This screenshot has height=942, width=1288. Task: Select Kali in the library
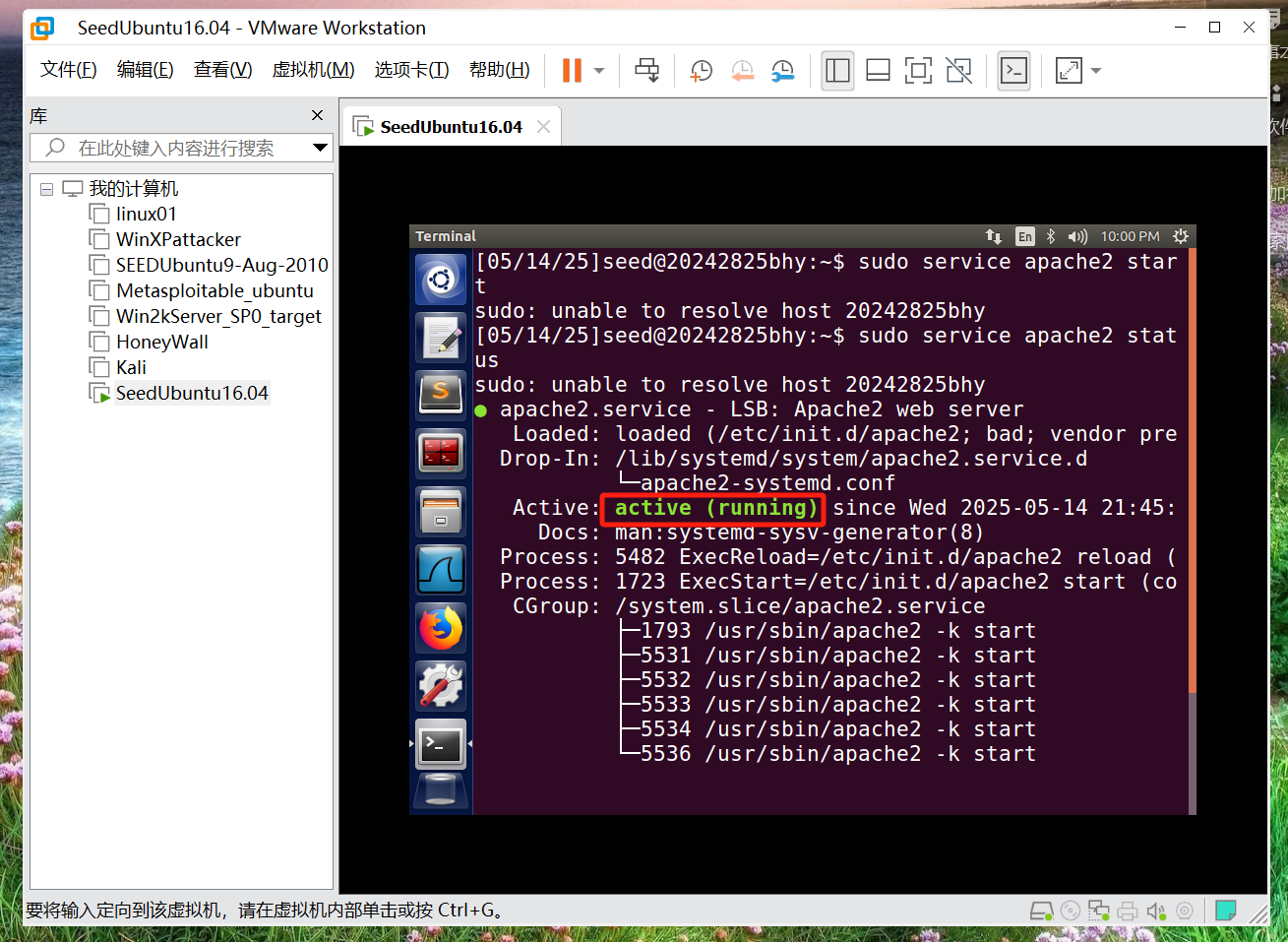131,367
